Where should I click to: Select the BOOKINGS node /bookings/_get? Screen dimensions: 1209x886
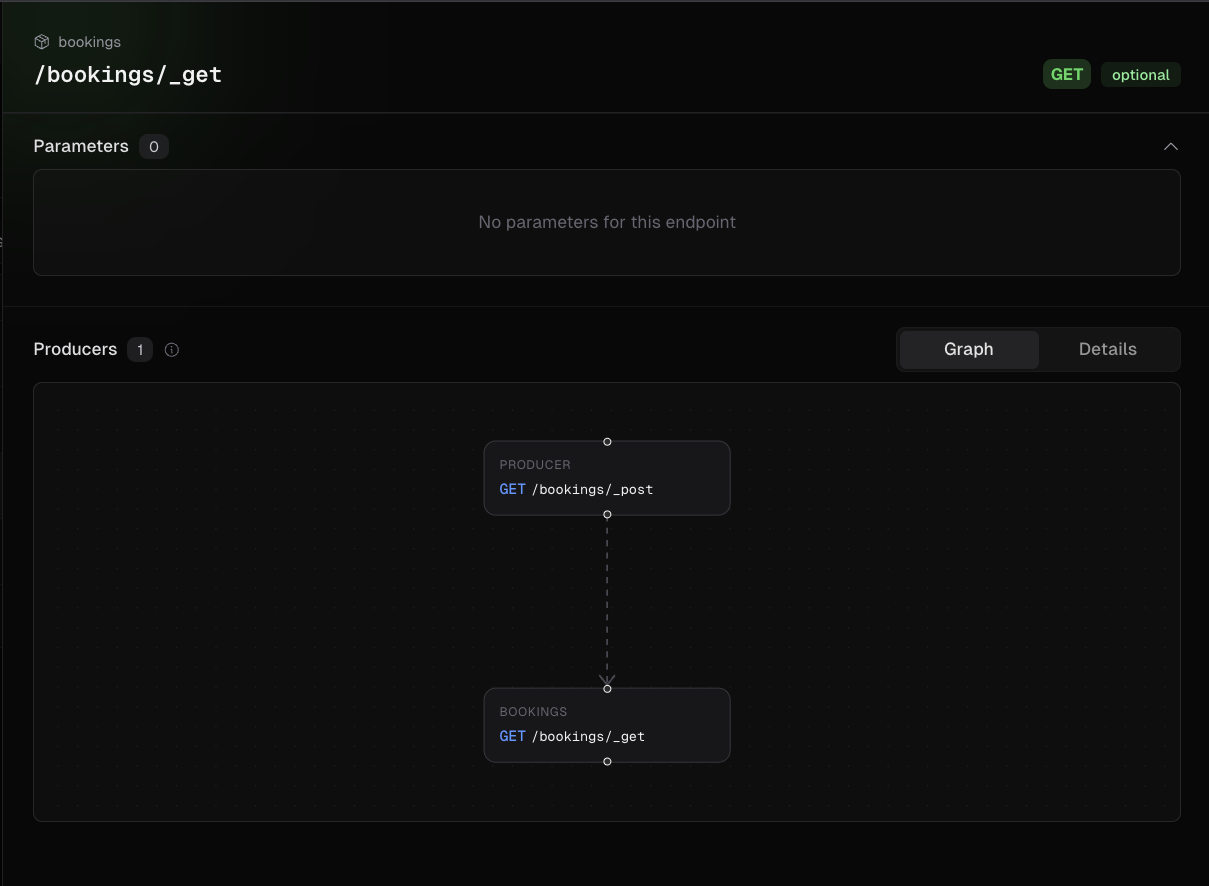pyautogui.click(x=607, y=725)
